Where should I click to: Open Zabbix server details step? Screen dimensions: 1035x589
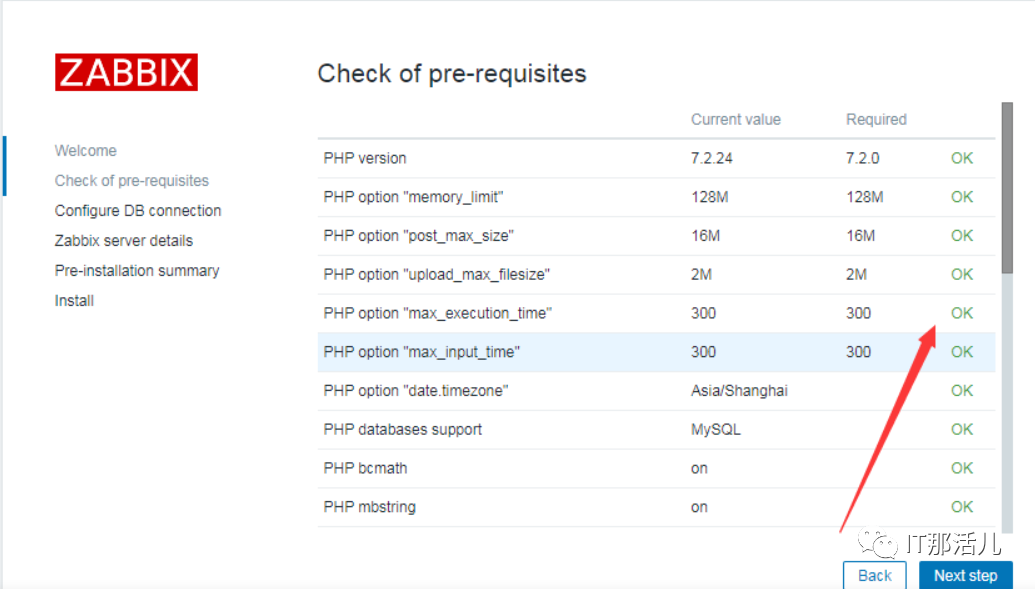[x=124, y=241]
